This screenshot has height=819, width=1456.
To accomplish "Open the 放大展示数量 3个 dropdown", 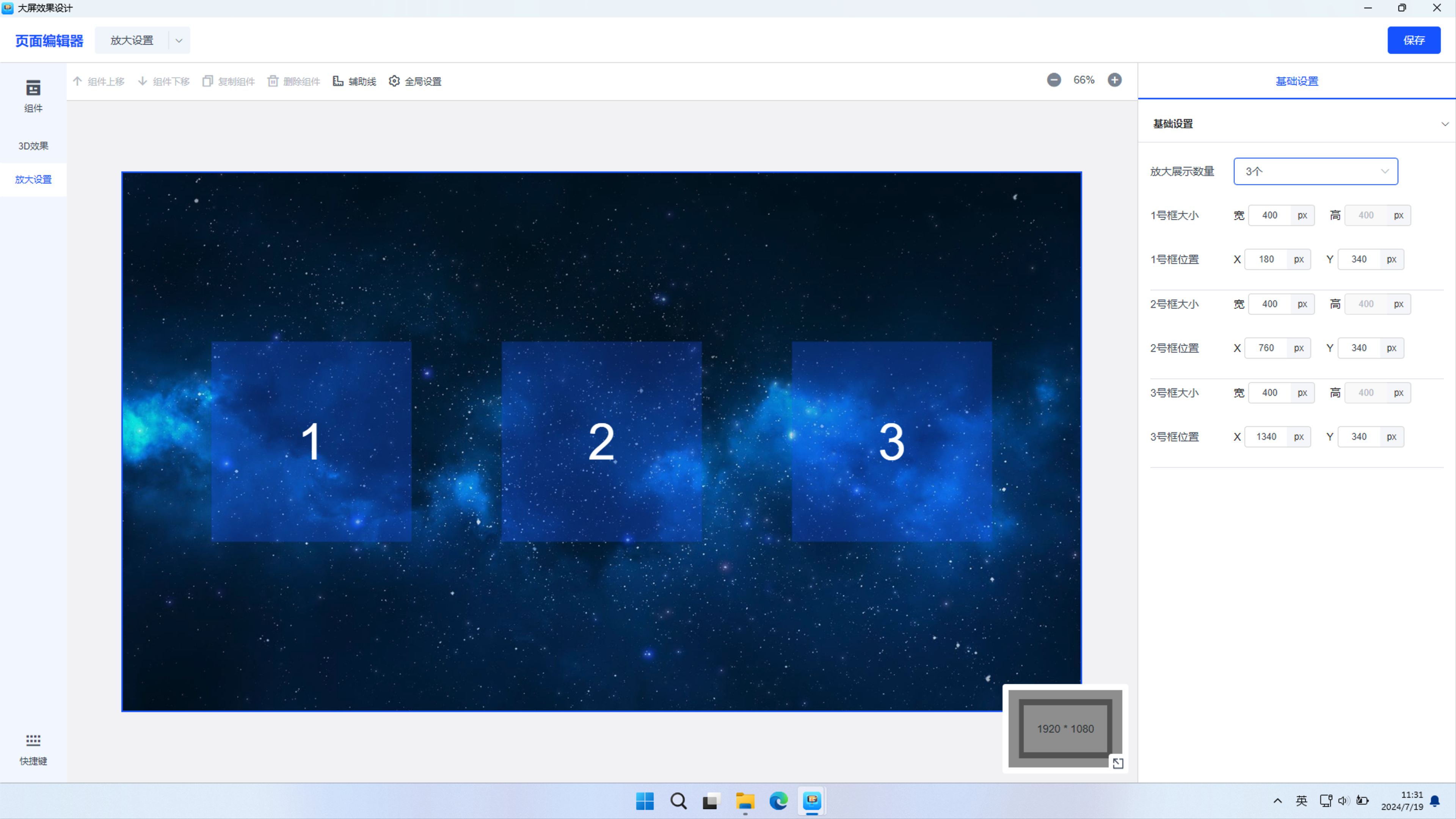I will click(1315, 171).
